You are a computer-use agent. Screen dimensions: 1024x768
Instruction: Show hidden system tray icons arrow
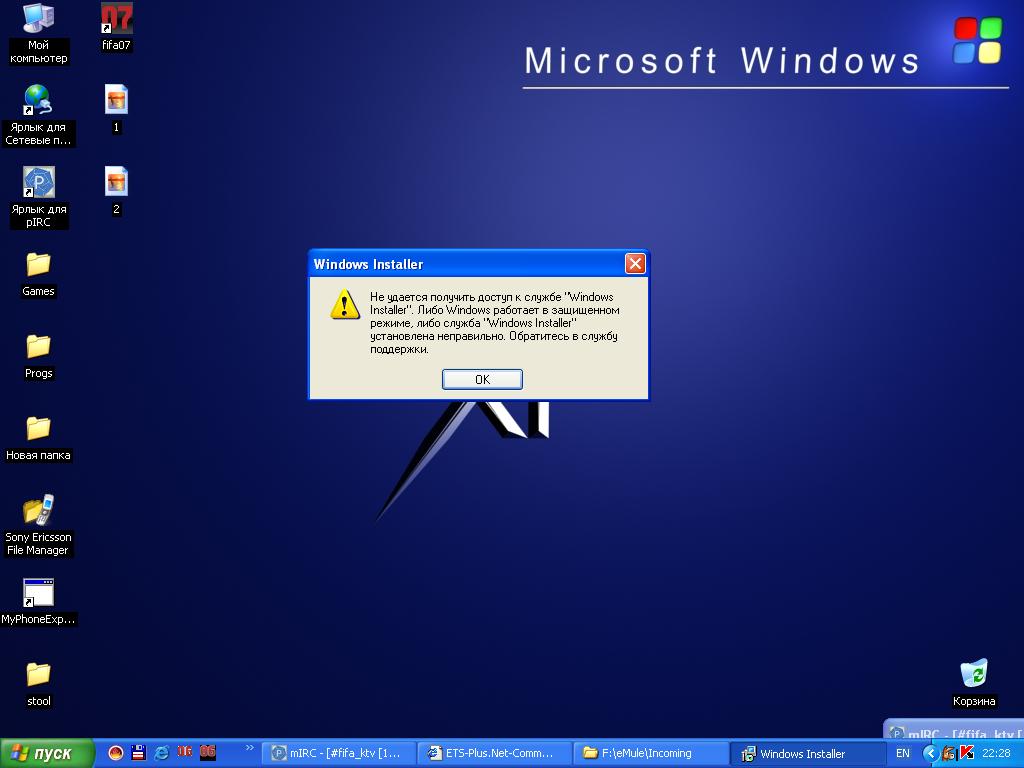tap(930, 753)
